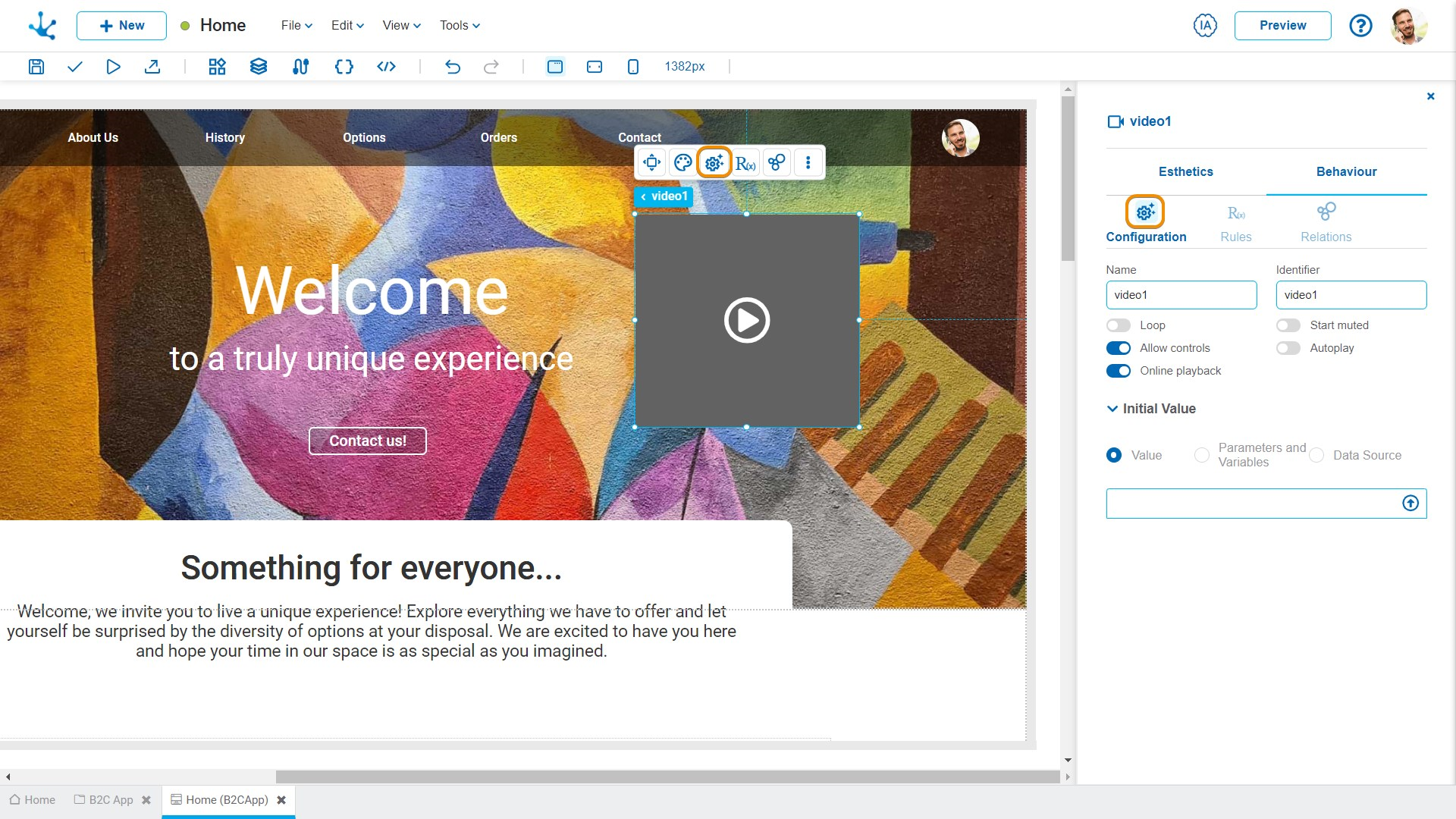Disable the Online playback toggle
Image resolution: width=1456 pixels, height=819 pixels.
tap(1119, 371)
